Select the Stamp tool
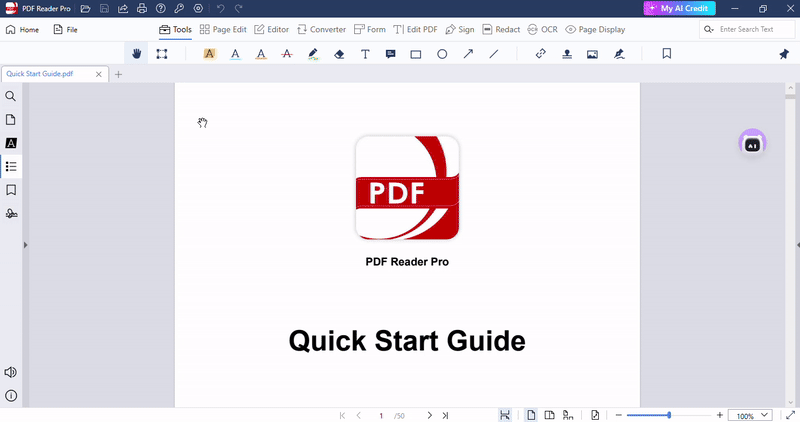Screen dimensions: 800x422 (x=567, y=54)
